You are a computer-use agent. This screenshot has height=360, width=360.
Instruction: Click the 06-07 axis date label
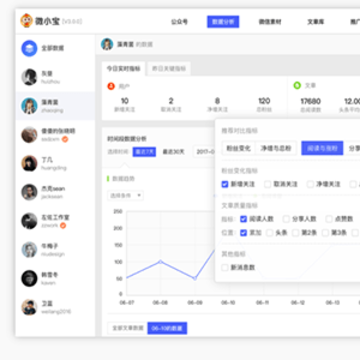[127, 303]
